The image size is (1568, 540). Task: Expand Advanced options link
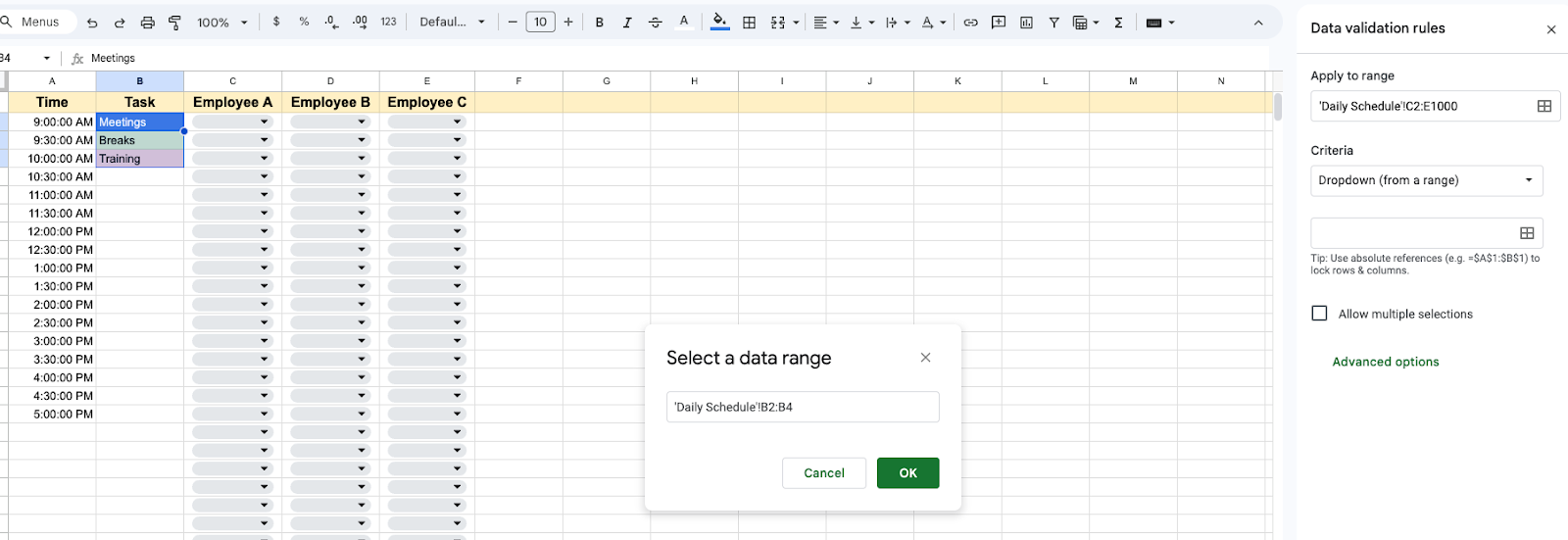pyautogui.click(x=1386, y=362)
